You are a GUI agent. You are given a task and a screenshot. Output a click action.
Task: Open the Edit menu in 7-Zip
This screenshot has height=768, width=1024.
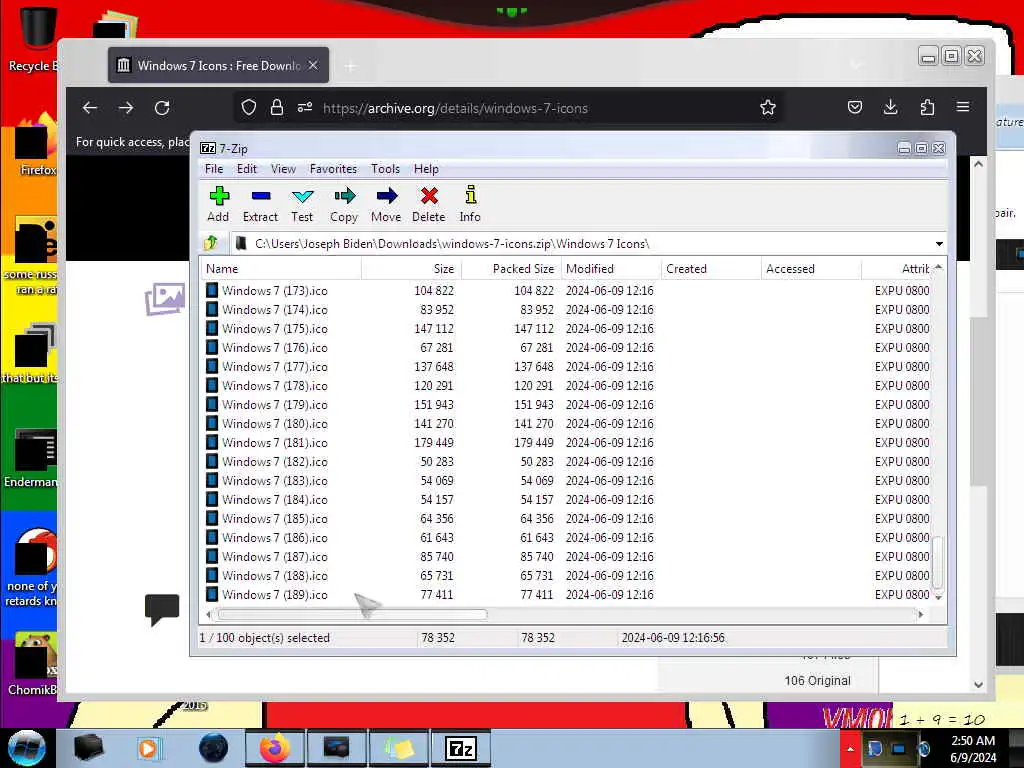click(246, 169)
